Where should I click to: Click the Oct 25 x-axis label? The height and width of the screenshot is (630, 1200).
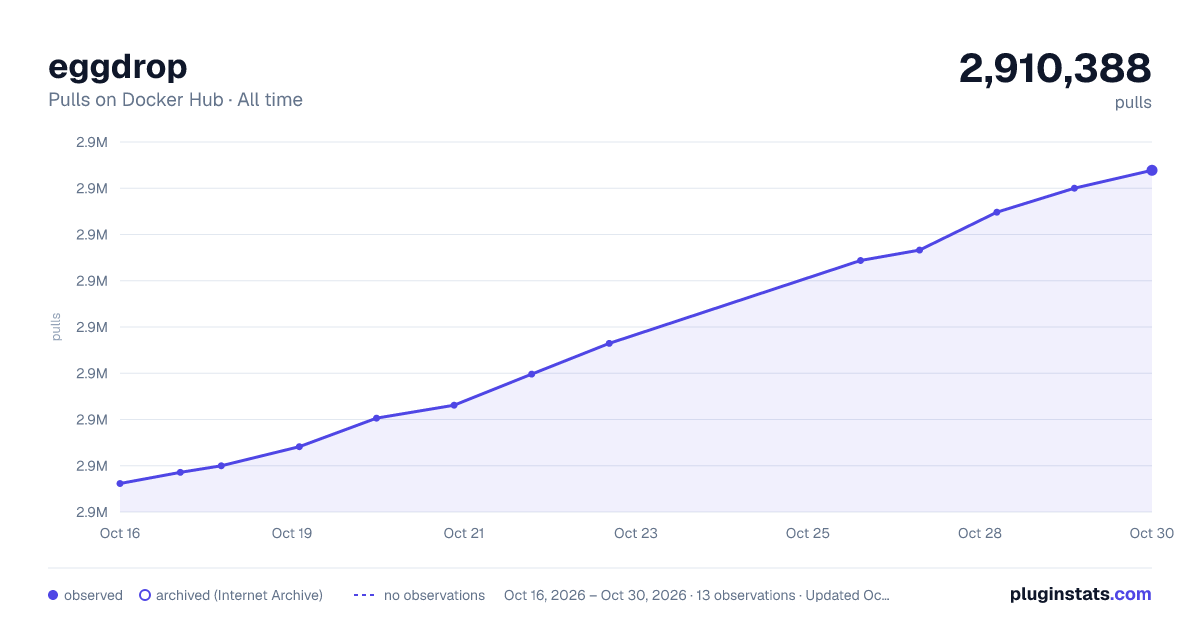click(808, 533)
